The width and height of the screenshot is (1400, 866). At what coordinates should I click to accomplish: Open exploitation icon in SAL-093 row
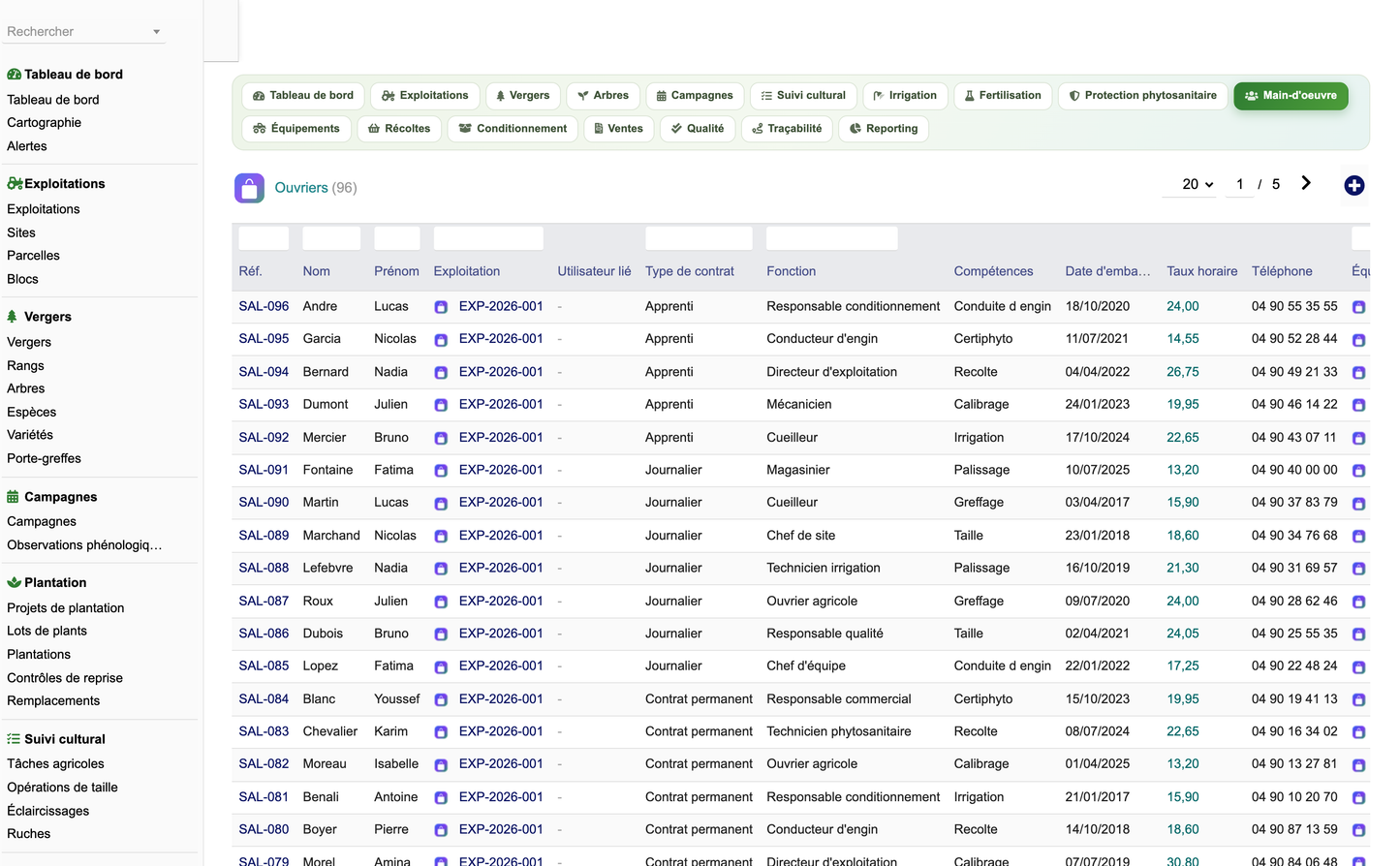441,405
